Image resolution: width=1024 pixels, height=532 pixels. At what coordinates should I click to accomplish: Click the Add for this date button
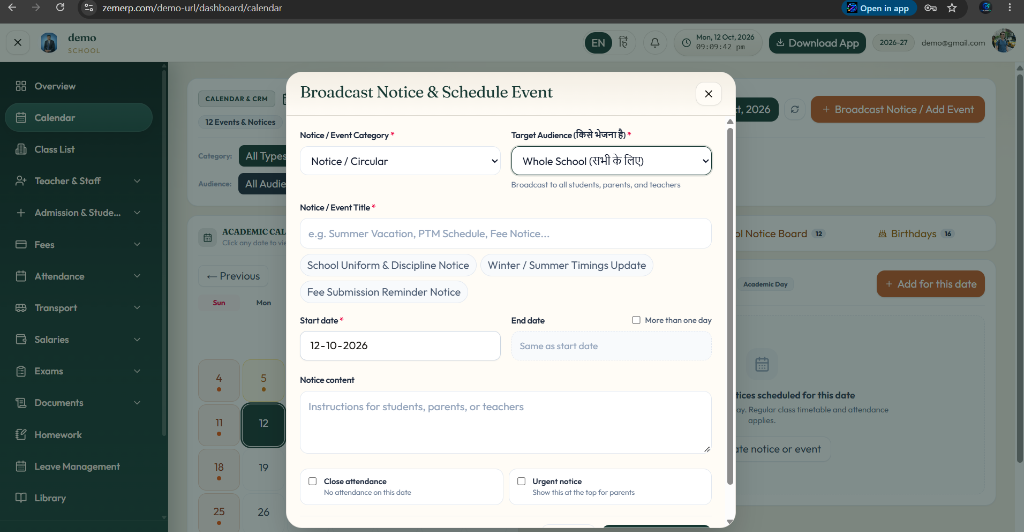click(x=931, y=284)
